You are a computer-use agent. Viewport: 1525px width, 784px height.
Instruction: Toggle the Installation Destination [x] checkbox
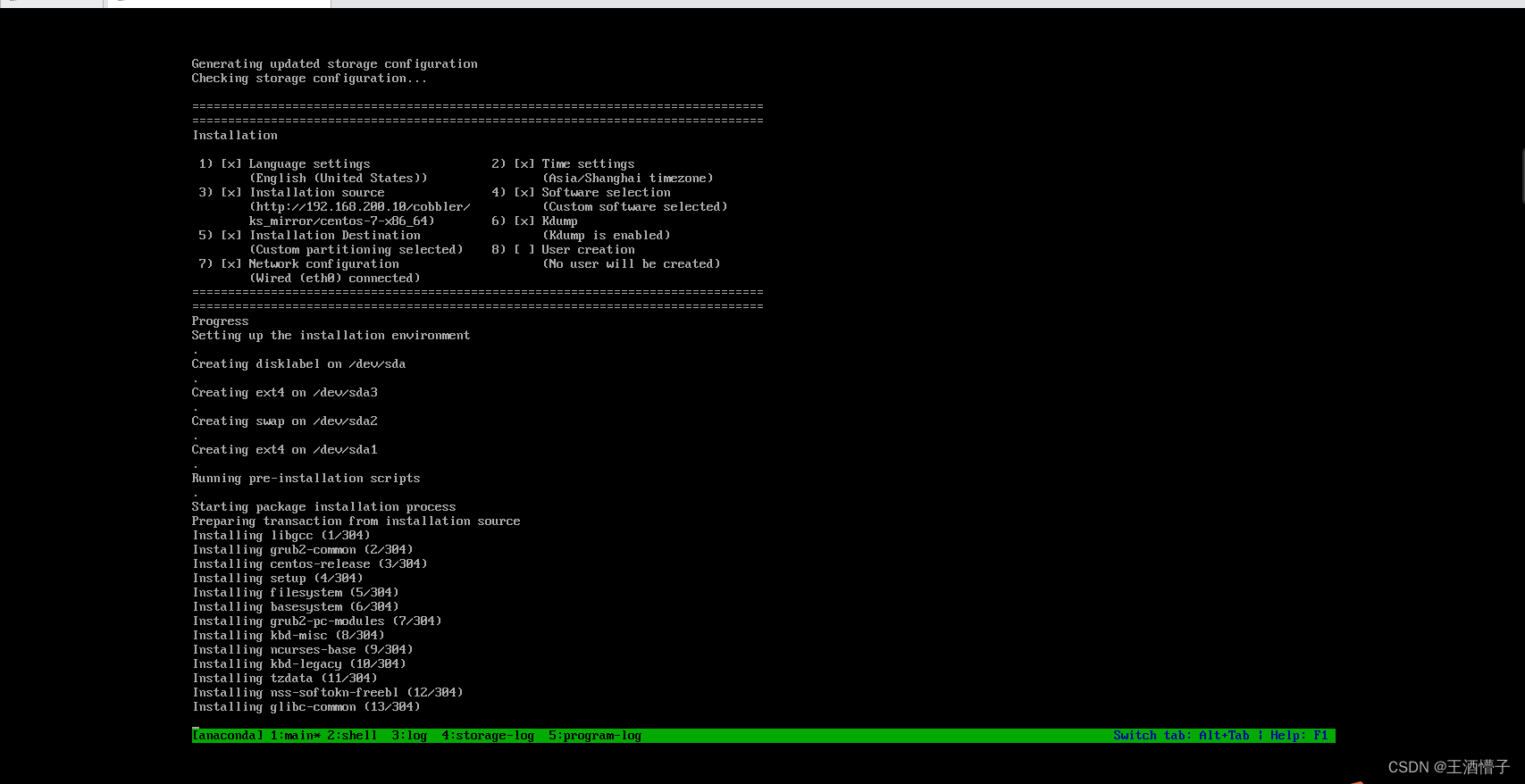pyautogui.click(x=231, y=236)
